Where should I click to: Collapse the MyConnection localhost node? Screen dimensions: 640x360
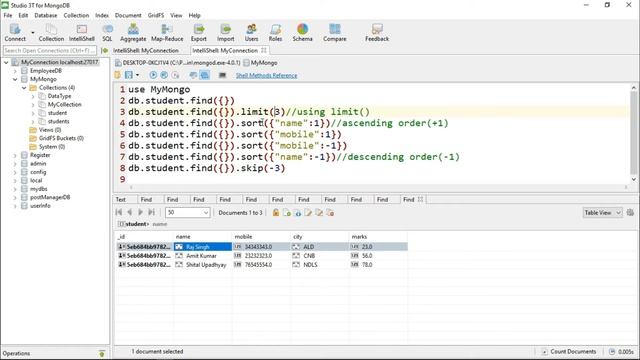coord(6,62)
